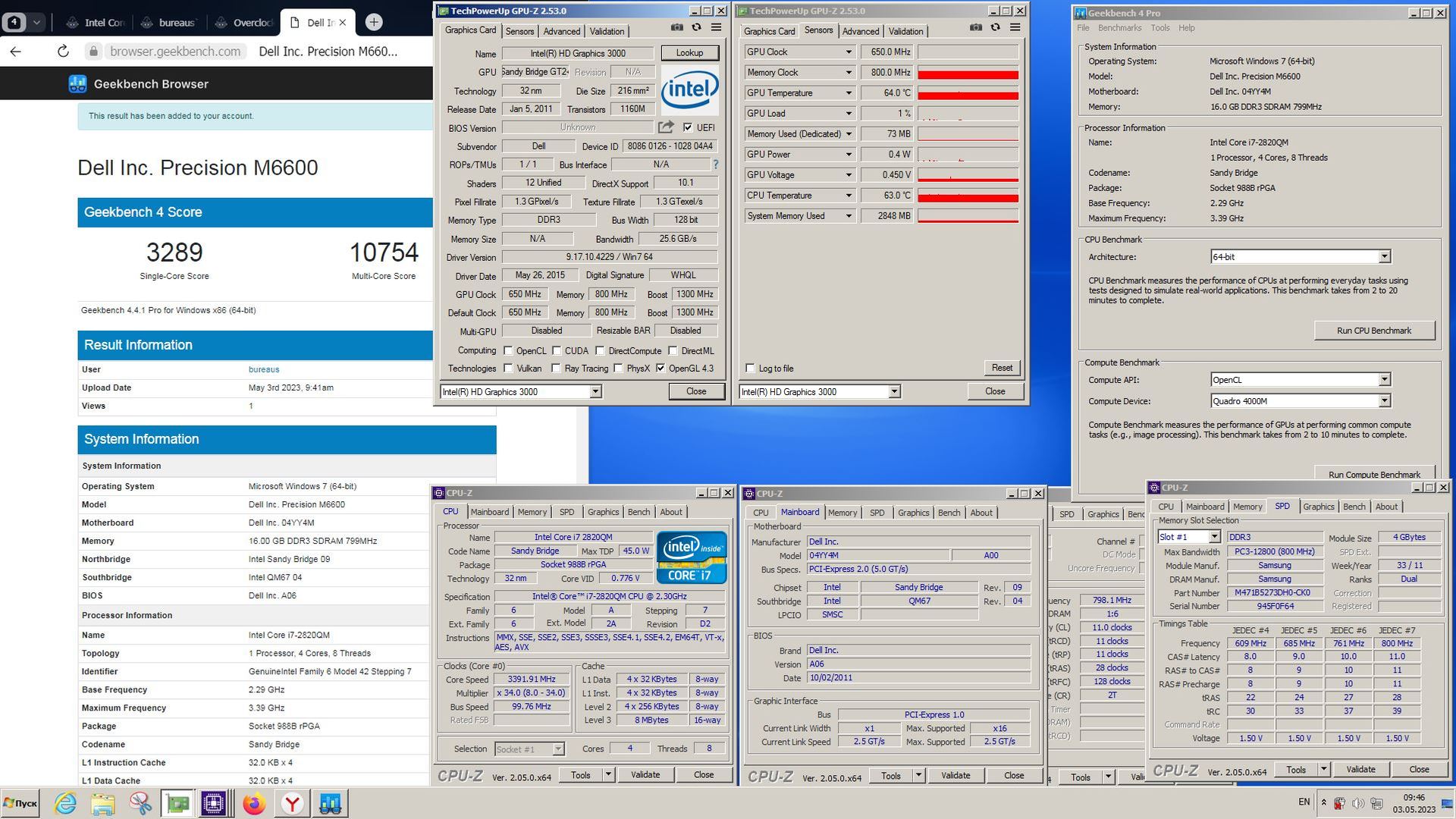Screen dimensions: 1456x819
Task: Open GPU selector dropdown in Sensors window
Action: point(895,392)
